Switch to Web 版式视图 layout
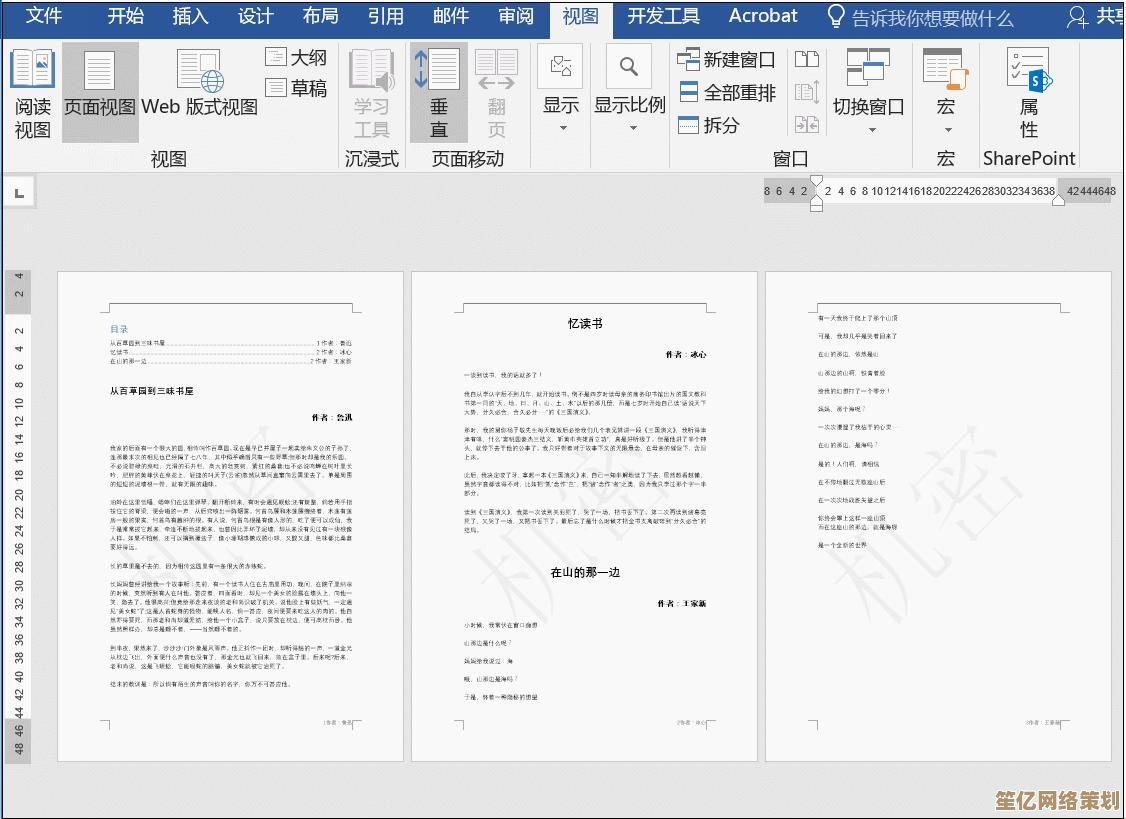The height and width of the screenshot is (819, 1126). (200, 85)
